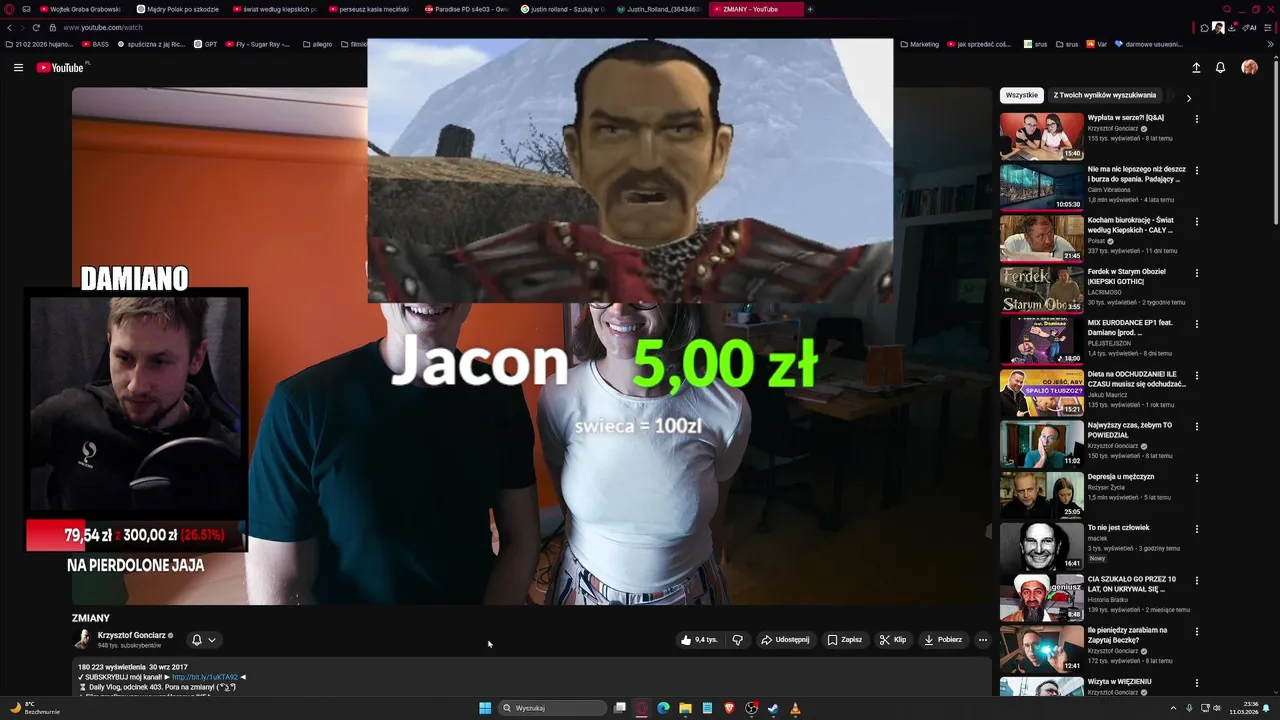Open options for Depresja u mężczyzn video

tap(1196, 478)
